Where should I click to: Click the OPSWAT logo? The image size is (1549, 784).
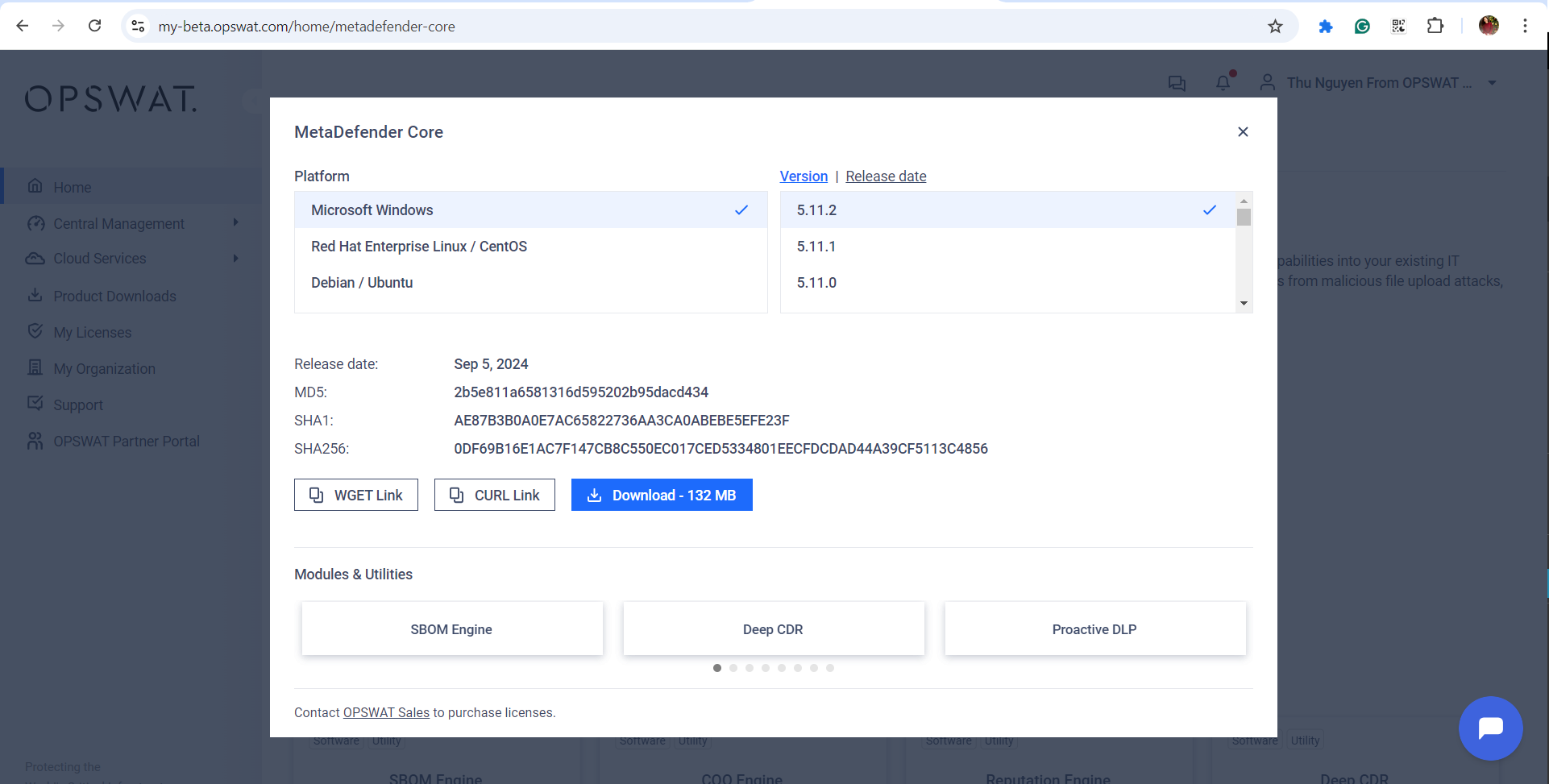pos(111,99)
